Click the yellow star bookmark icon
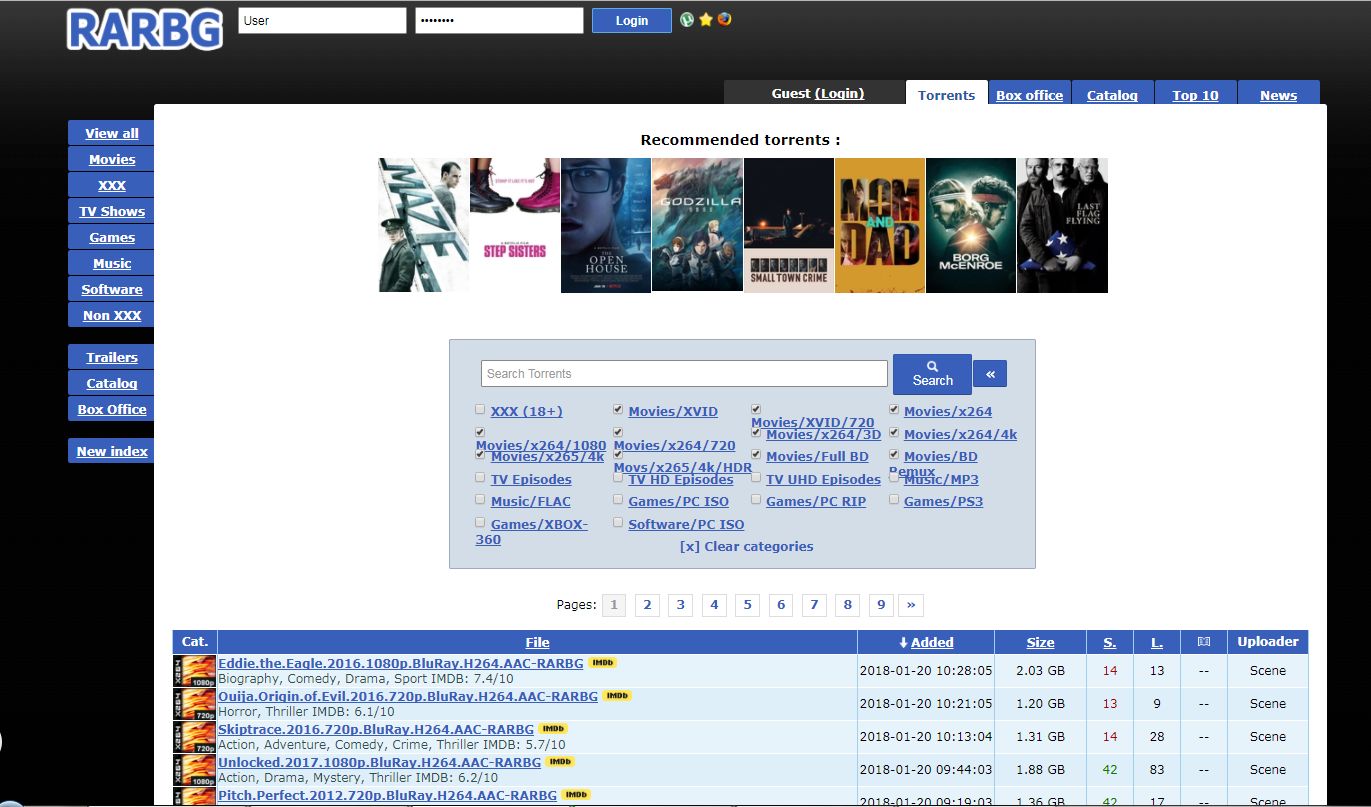This screenshot has width=1371, height=807. [706, 19]
